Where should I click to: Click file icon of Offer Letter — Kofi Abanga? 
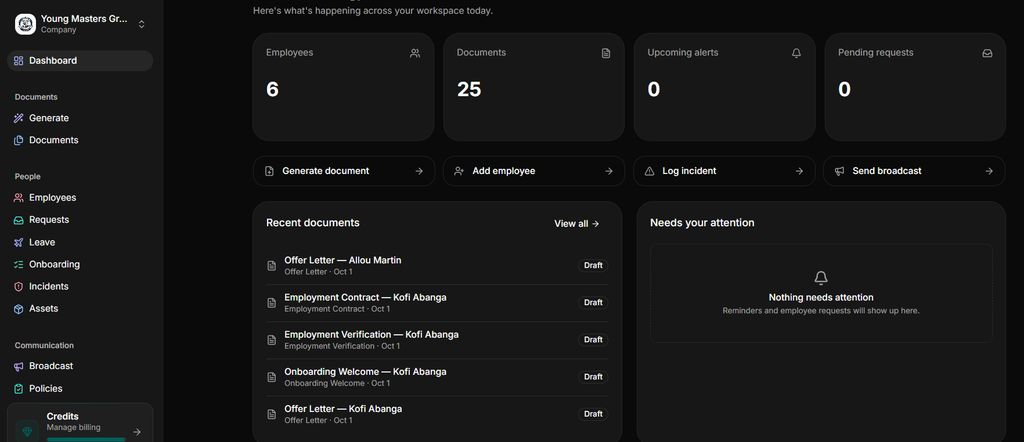click(272, 415)
